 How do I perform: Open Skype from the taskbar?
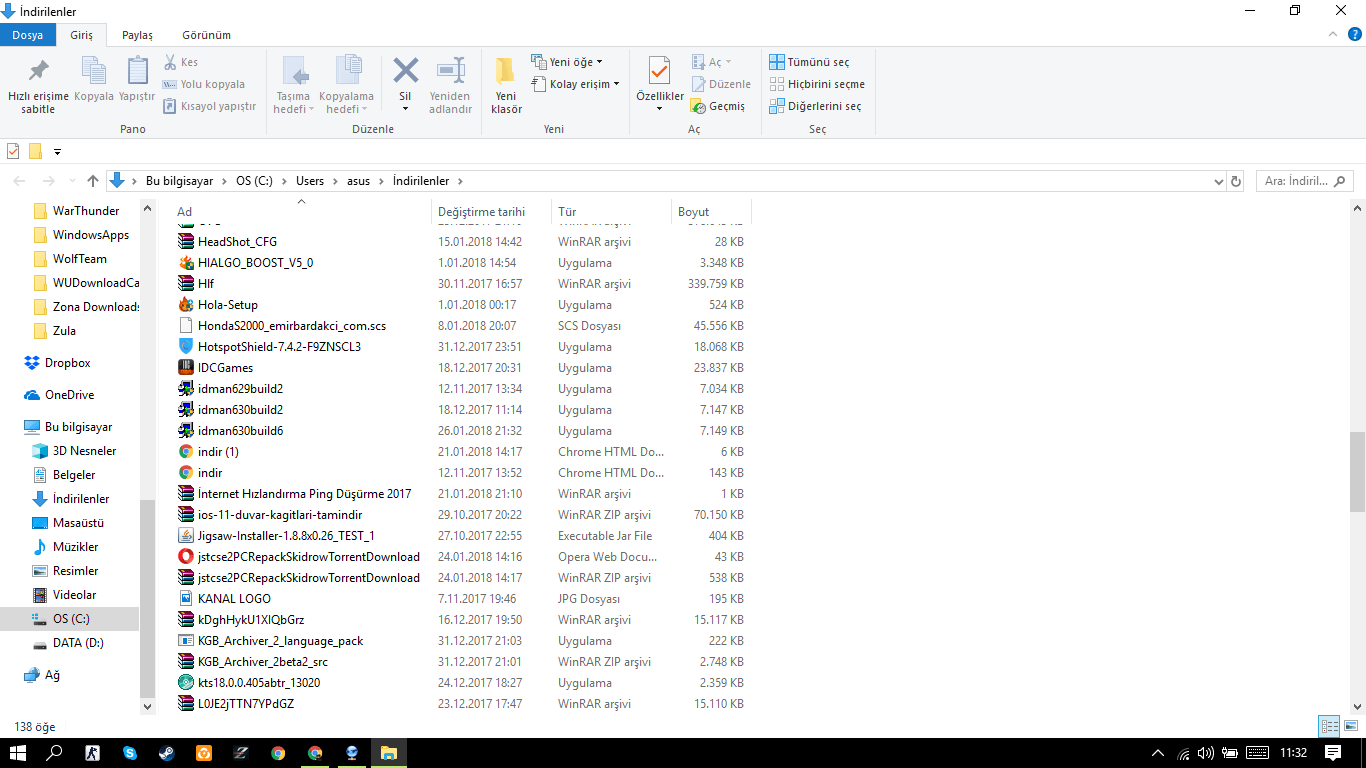point(129,753)
